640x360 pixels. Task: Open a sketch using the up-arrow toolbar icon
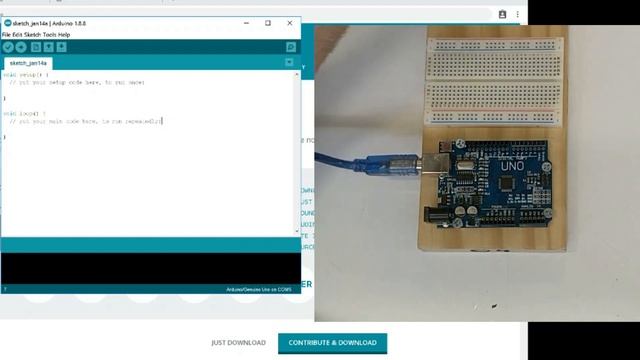(49, 47)
